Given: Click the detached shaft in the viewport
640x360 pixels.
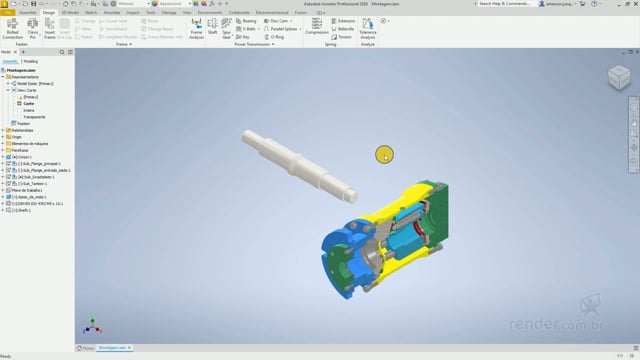Looking at the screenshot, I should [300, 166].
